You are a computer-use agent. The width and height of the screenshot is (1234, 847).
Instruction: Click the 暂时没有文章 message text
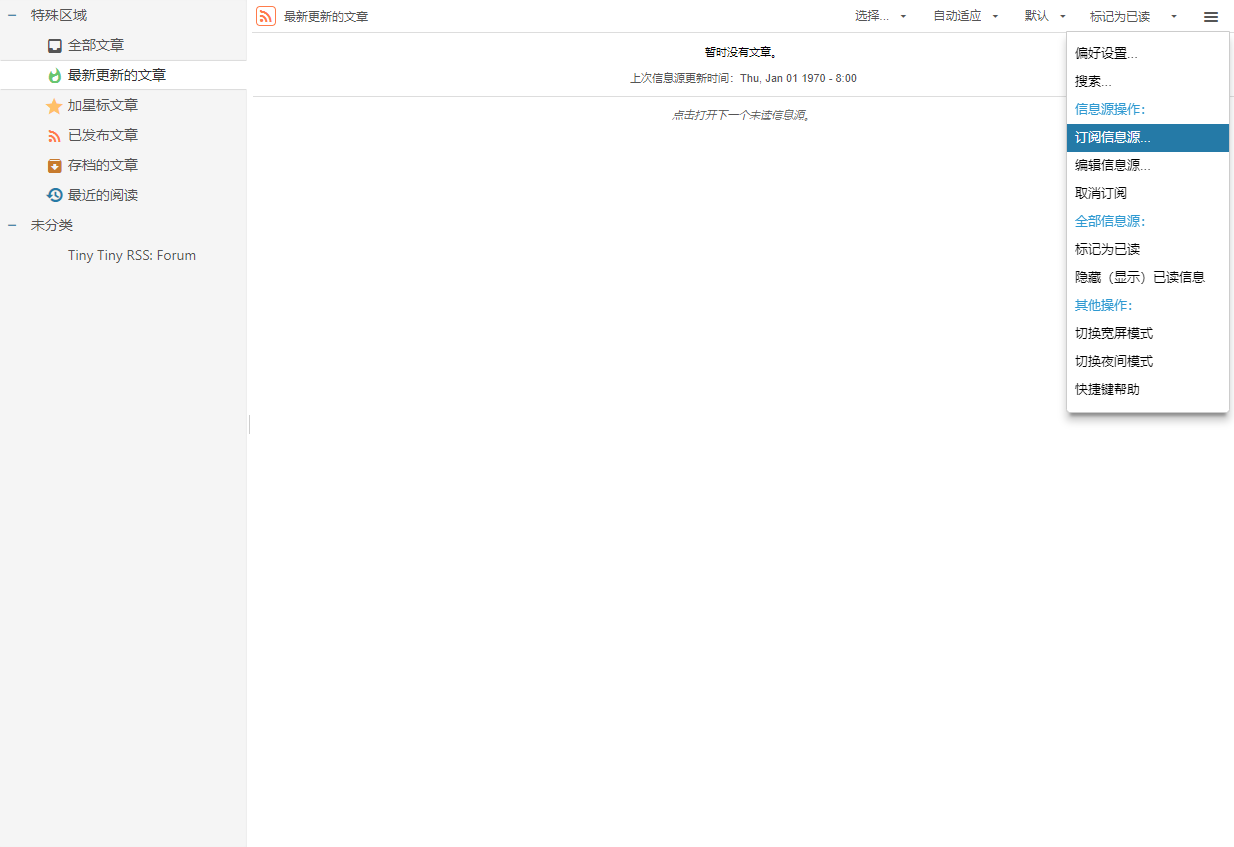(741, 52)
